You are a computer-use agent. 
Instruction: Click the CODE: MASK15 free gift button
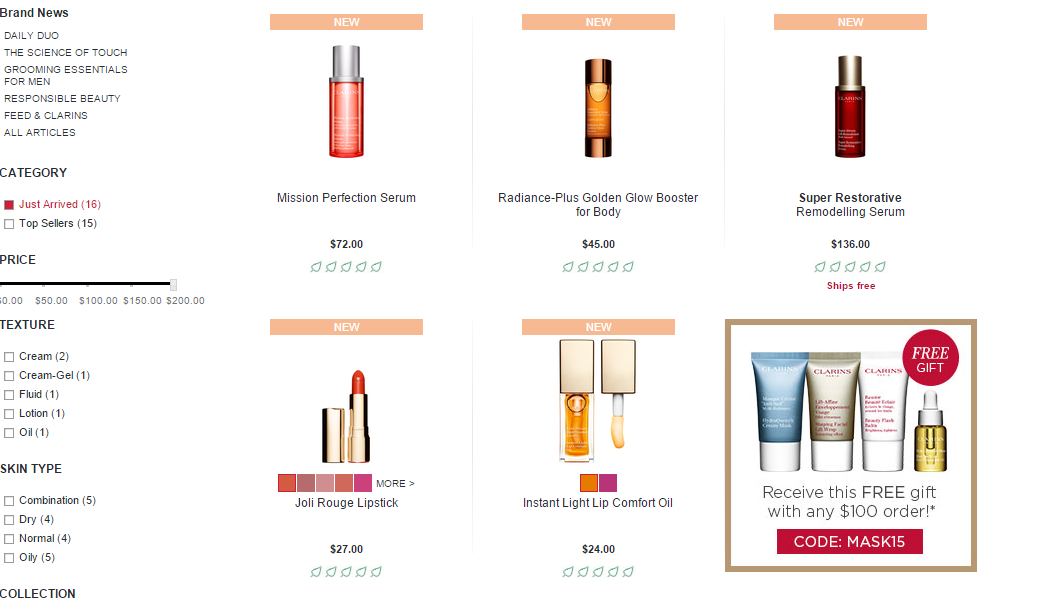(x=850, y=542)
